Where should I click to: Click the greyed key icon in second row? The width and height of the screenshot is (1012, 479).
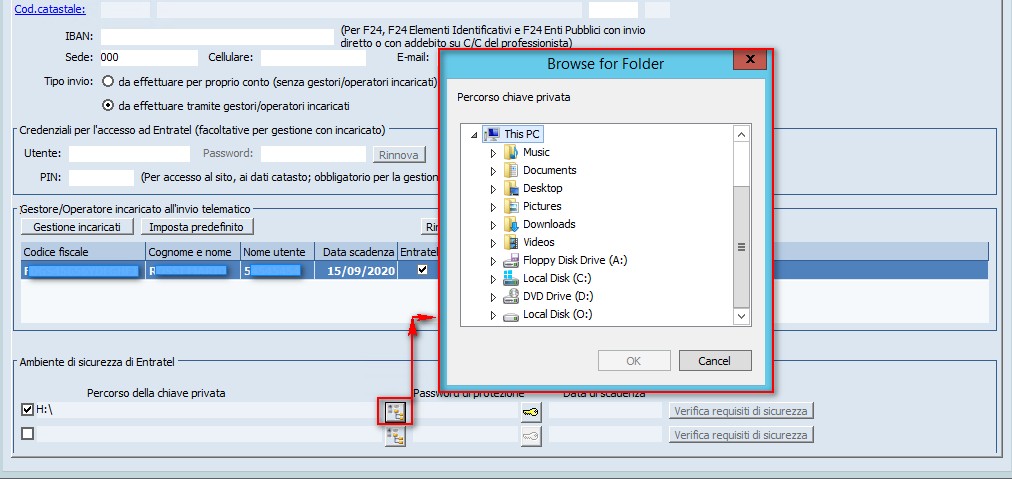[531, 436]
